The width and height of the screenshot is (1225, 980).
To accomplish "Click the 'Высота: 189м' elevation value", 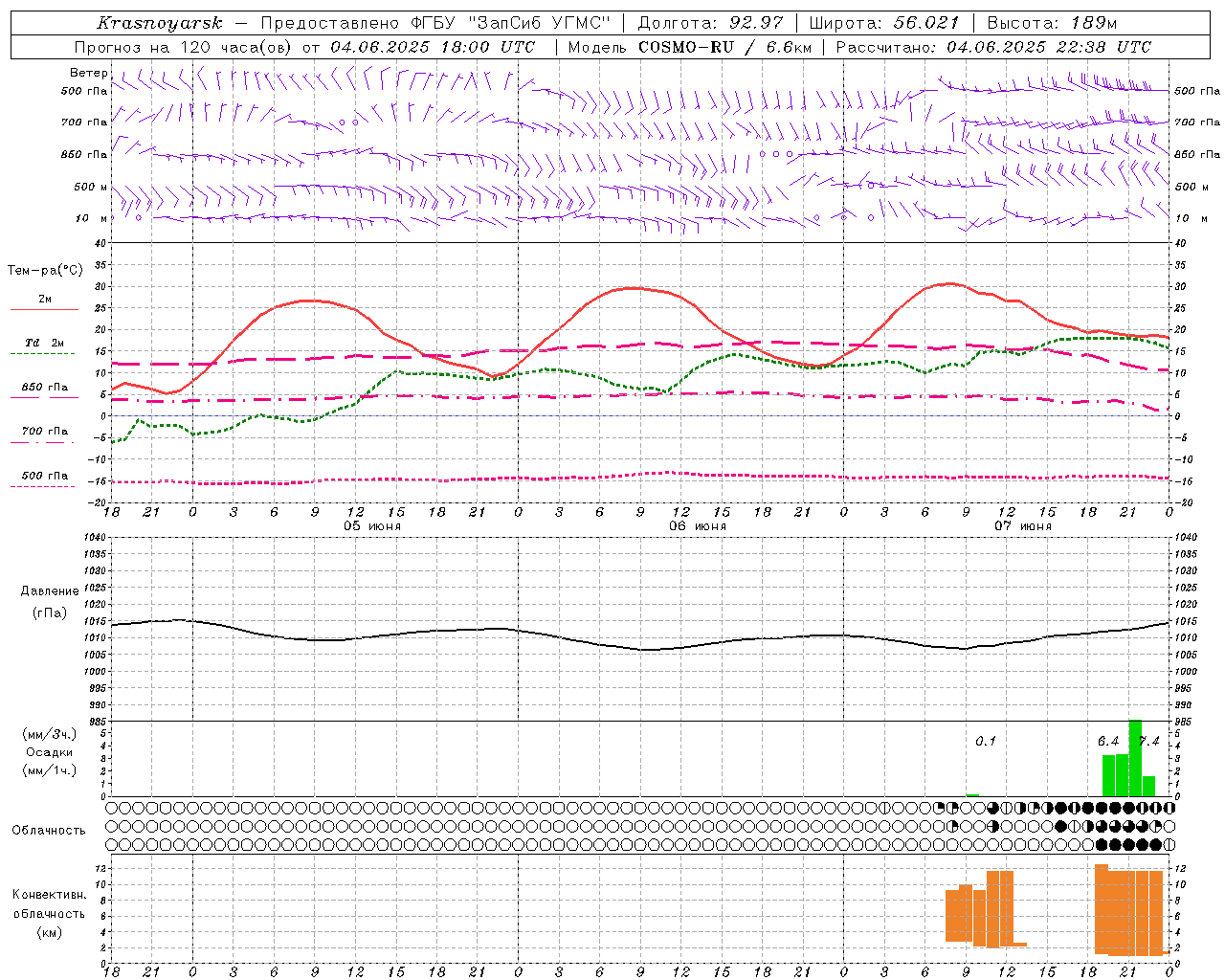I will [1052, 23].
